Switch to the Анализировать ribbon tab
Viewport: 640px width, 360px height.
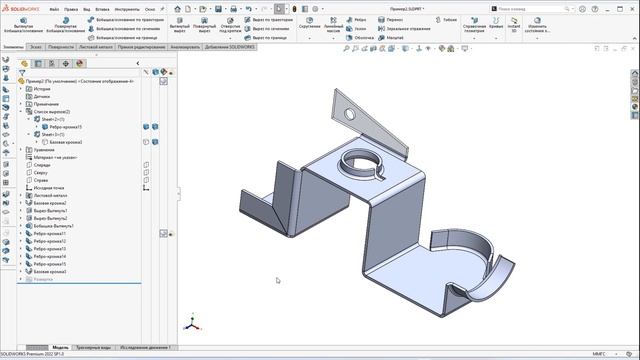(x=185, y=47)
